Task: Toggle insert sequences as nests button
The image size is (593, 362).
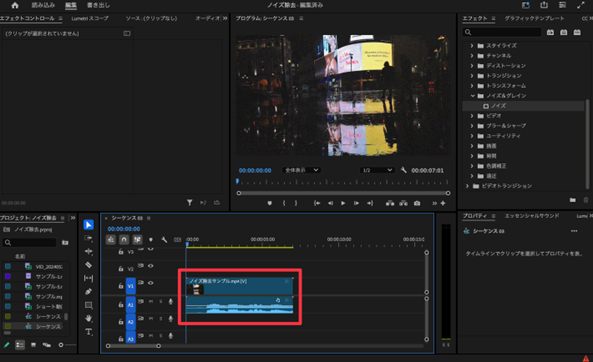Action: tap(110, 240)
